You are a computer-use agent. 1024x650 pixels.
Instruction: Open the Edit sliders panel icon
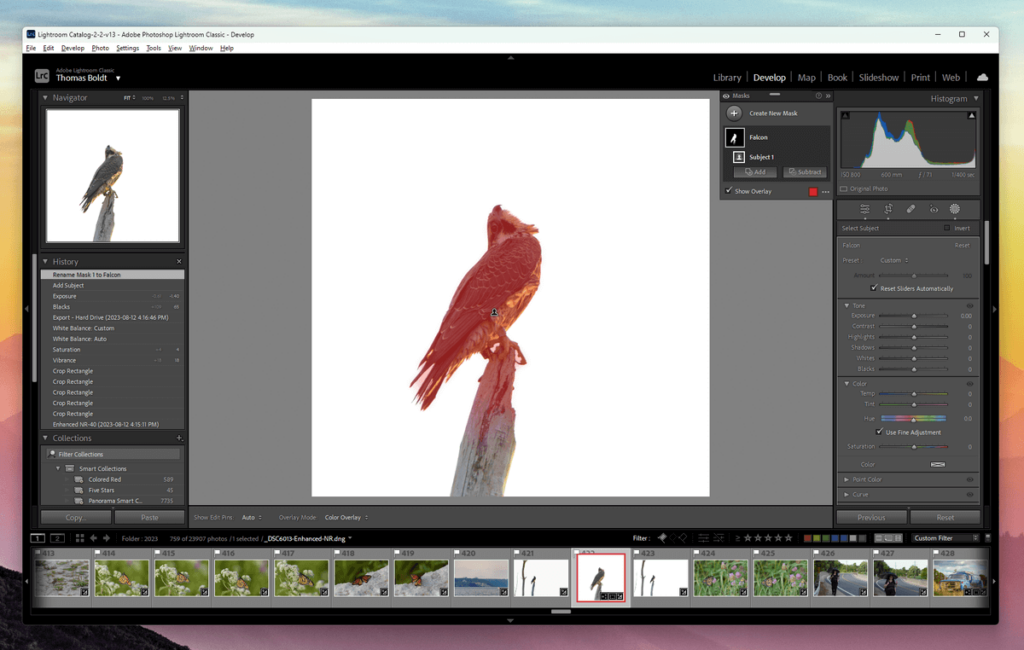[x=864, y=209]
